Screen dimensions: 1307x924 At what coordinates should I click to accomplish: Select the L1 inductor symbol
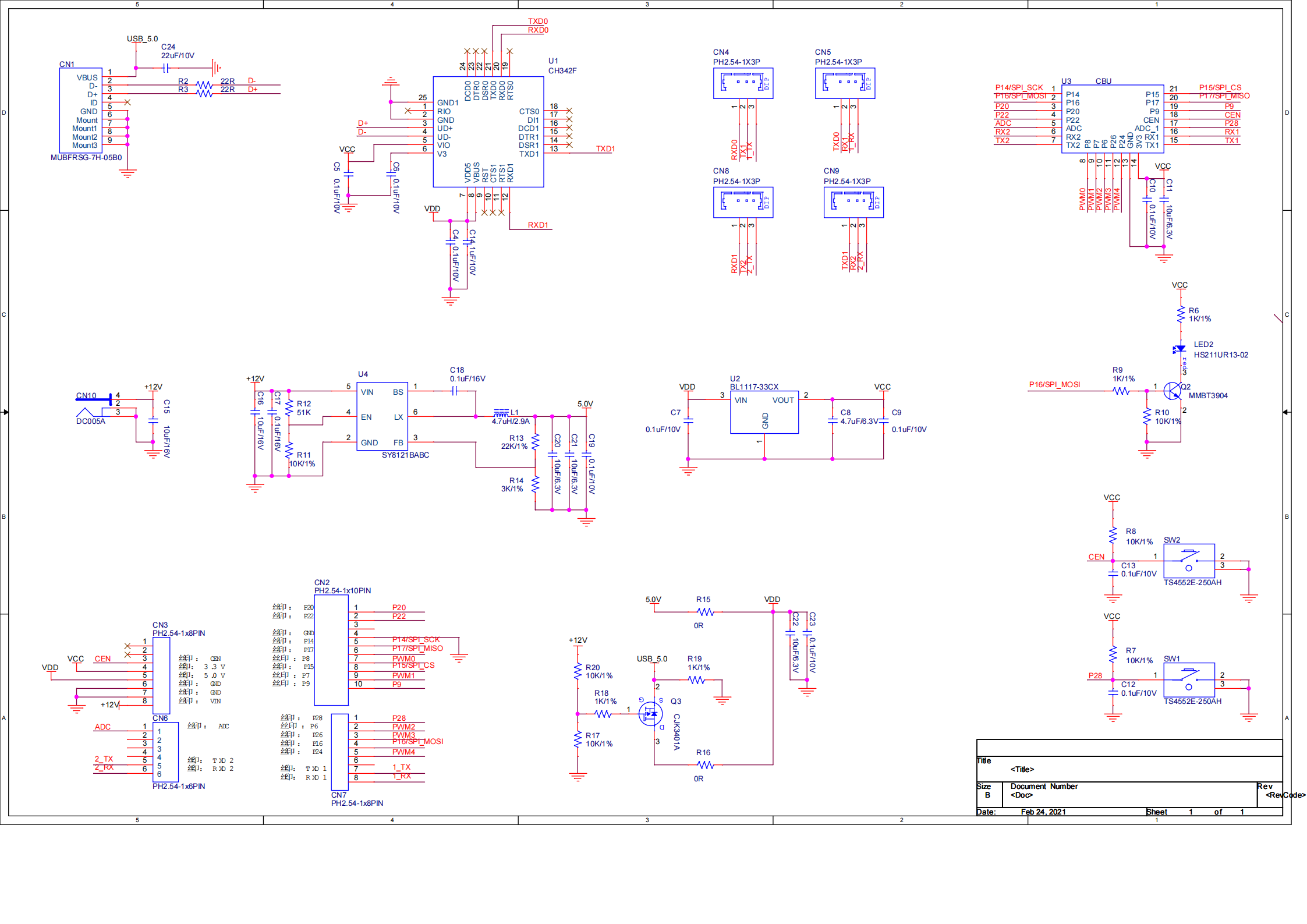pos(501,414)
